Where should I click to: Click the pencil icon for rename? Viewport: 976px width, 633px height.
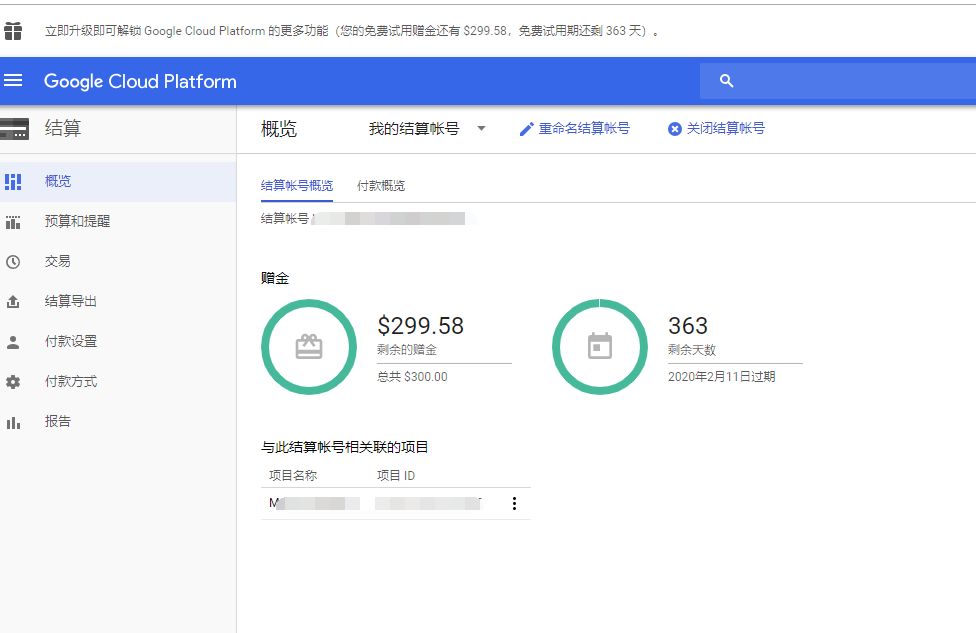tap(527, 129)
